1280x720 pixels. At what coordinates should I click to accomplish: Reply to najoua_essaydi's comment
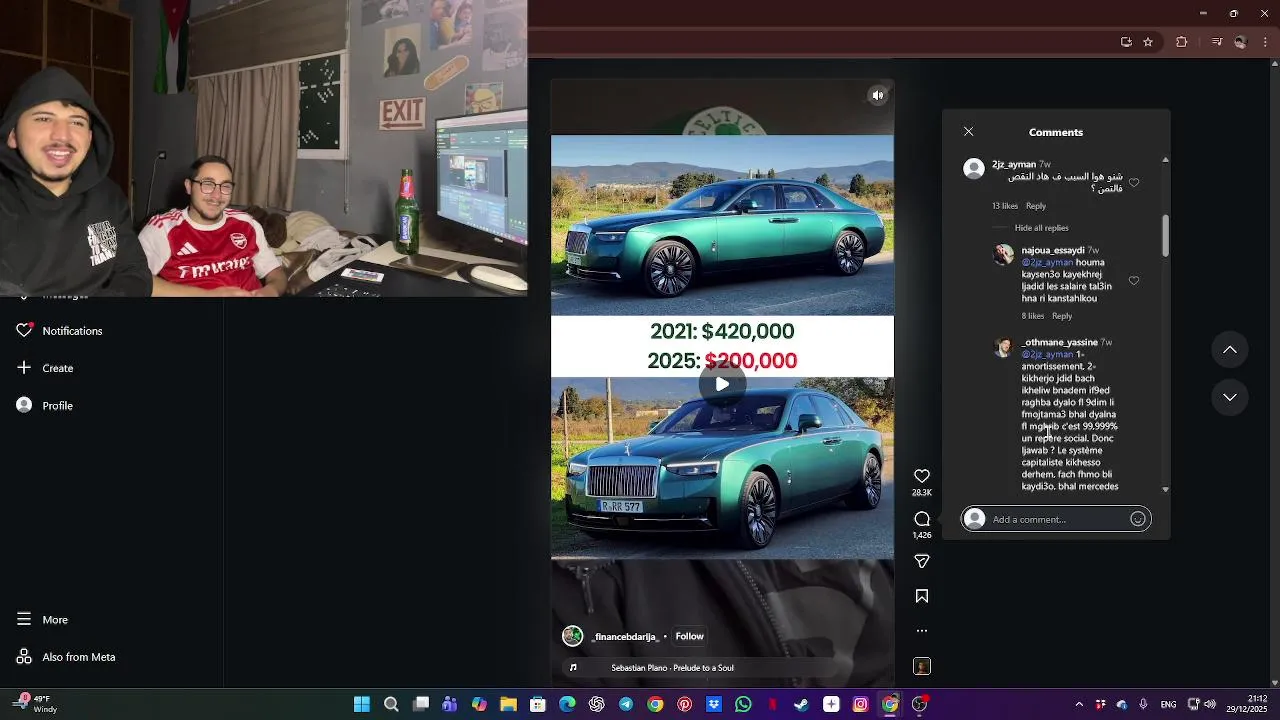[1062, 316]
